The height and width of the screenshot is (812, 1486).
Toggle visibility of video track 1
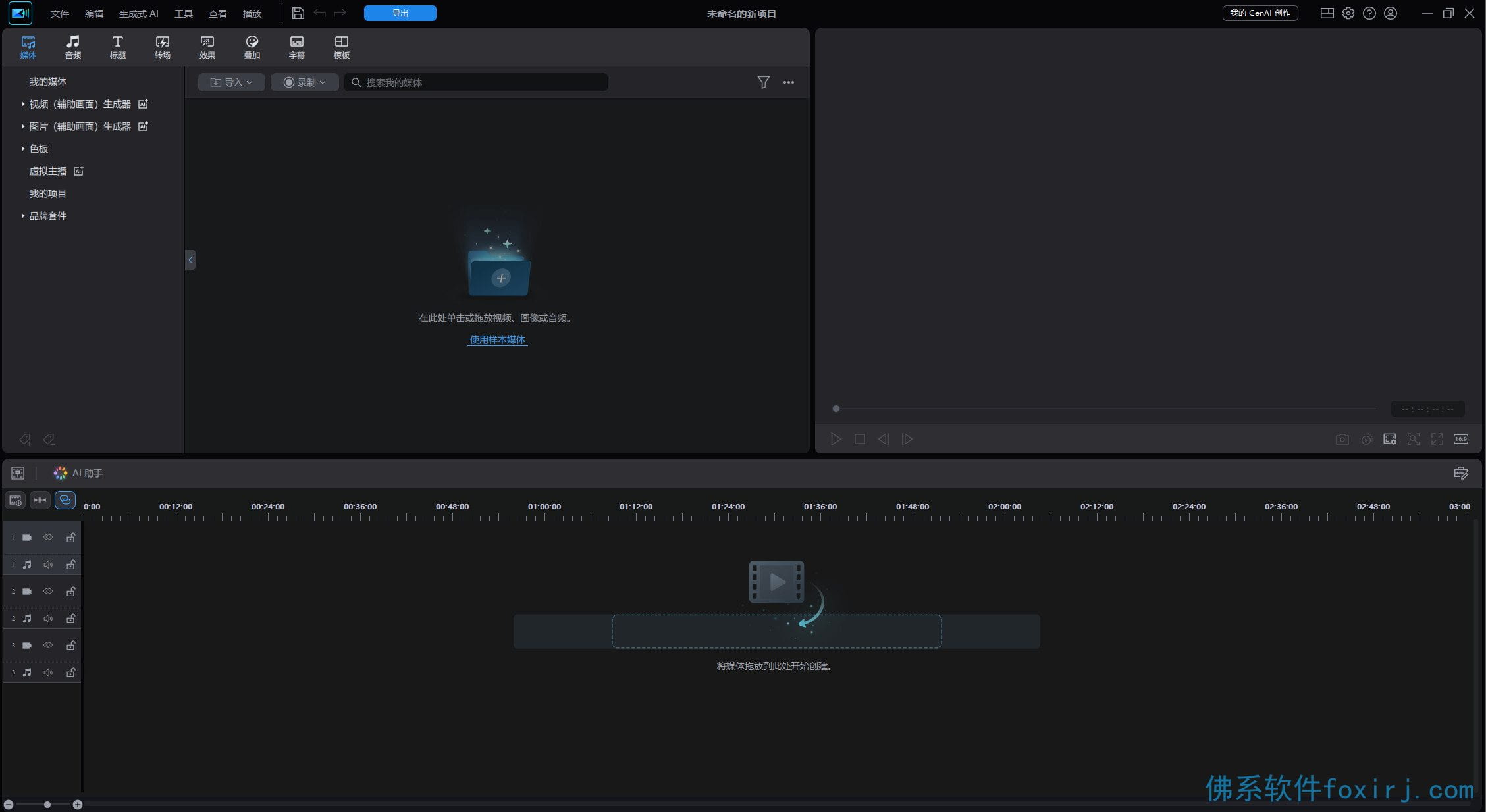click(x=48, y=538)
